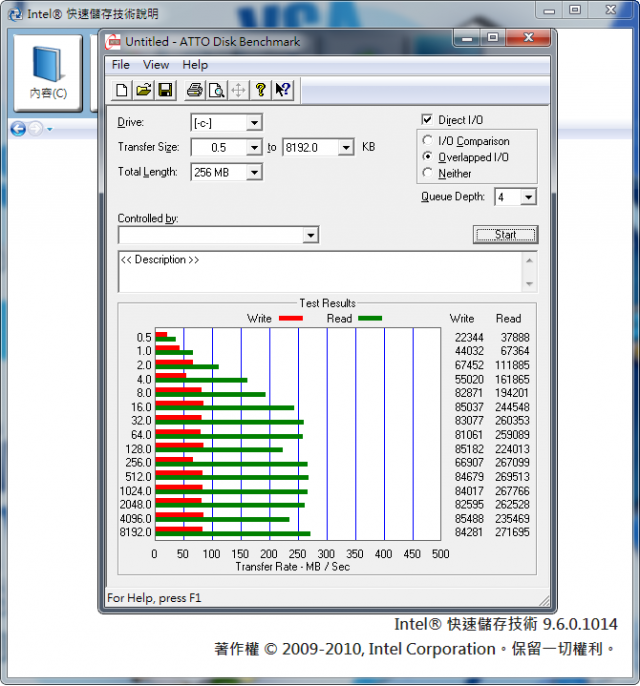Click the green Read legend swatch

370,318
